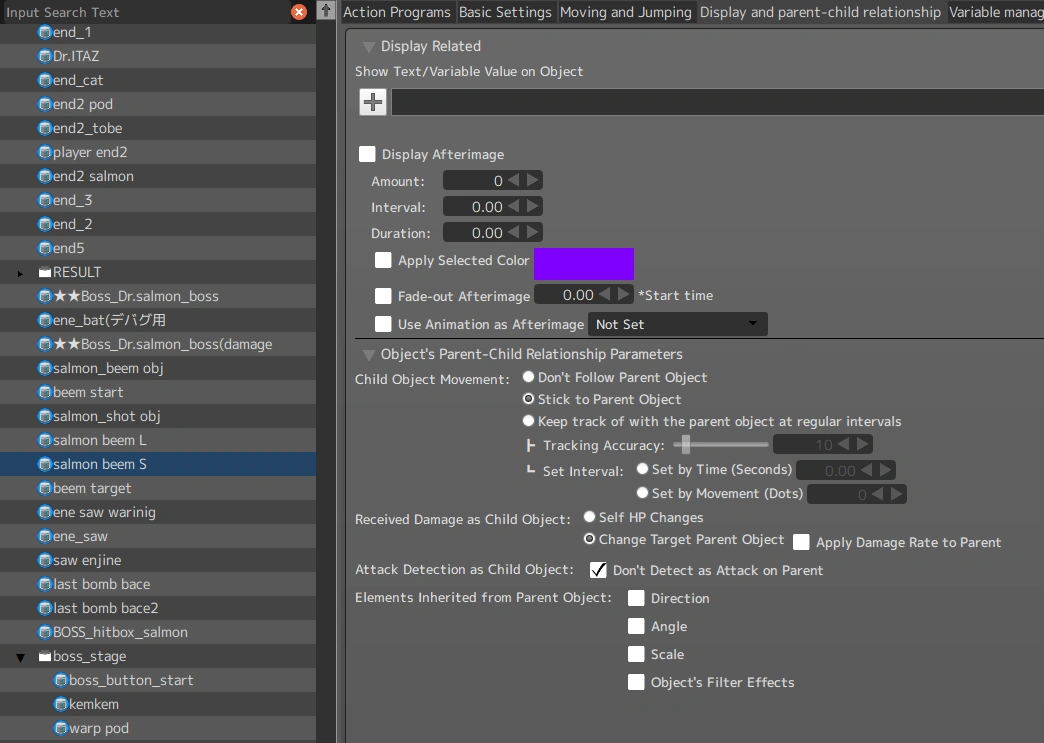
Task: Click the up arrow button beside search
Action: point(326,11)
